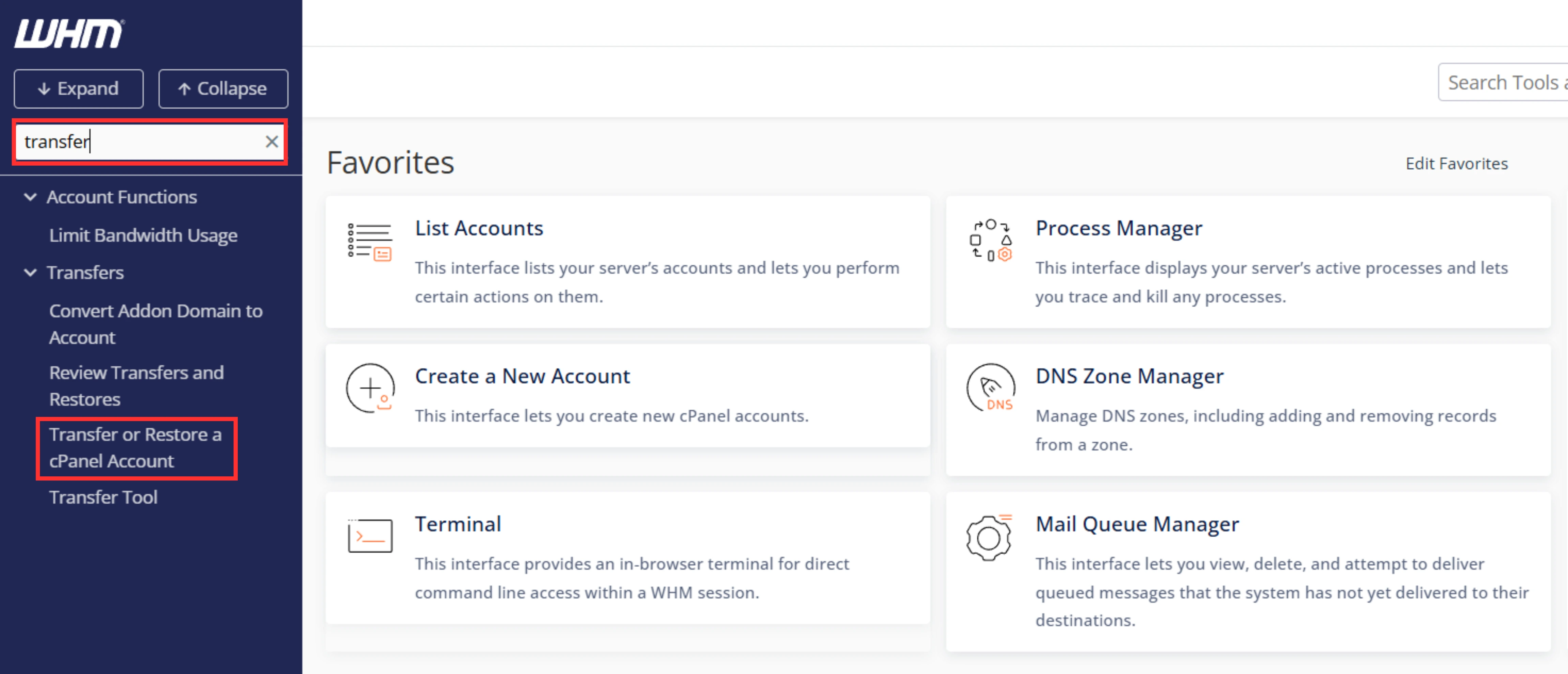Click the Process Manager description text
The height and width of the screenshot is (674, 1568).
click(1272, 282)
